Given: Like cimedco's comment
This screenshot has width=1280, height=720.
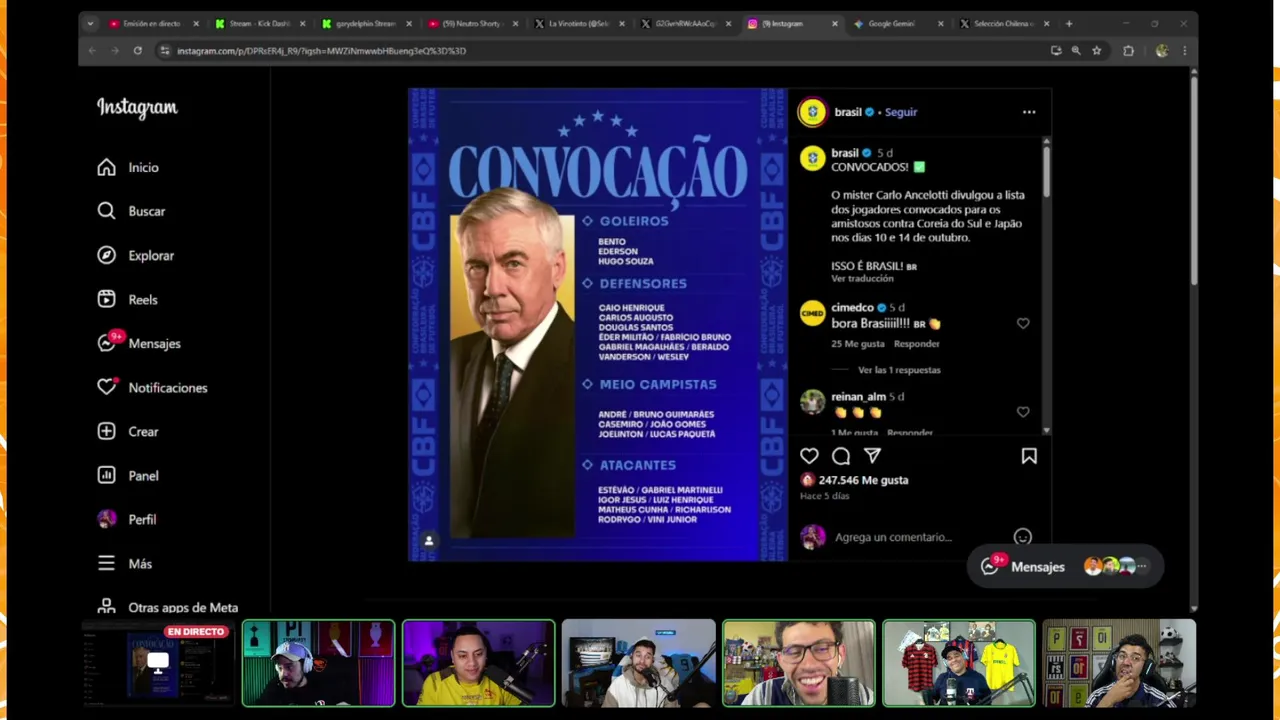Looking at the screenshot, I should pos(1023,323).
